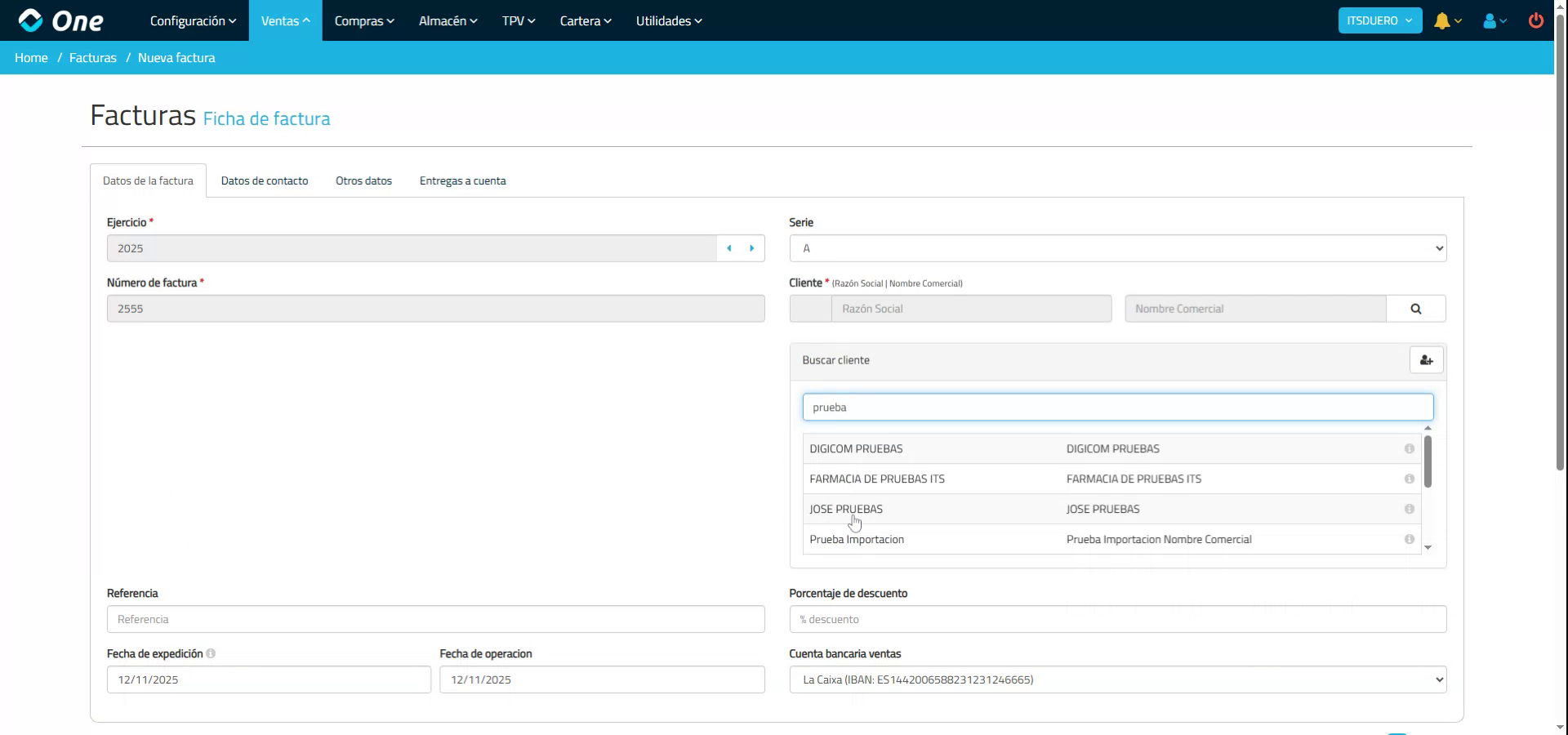Open Facturas from the breadcrumb
This screenshot has height=735, width=1568.
(92, 57)
